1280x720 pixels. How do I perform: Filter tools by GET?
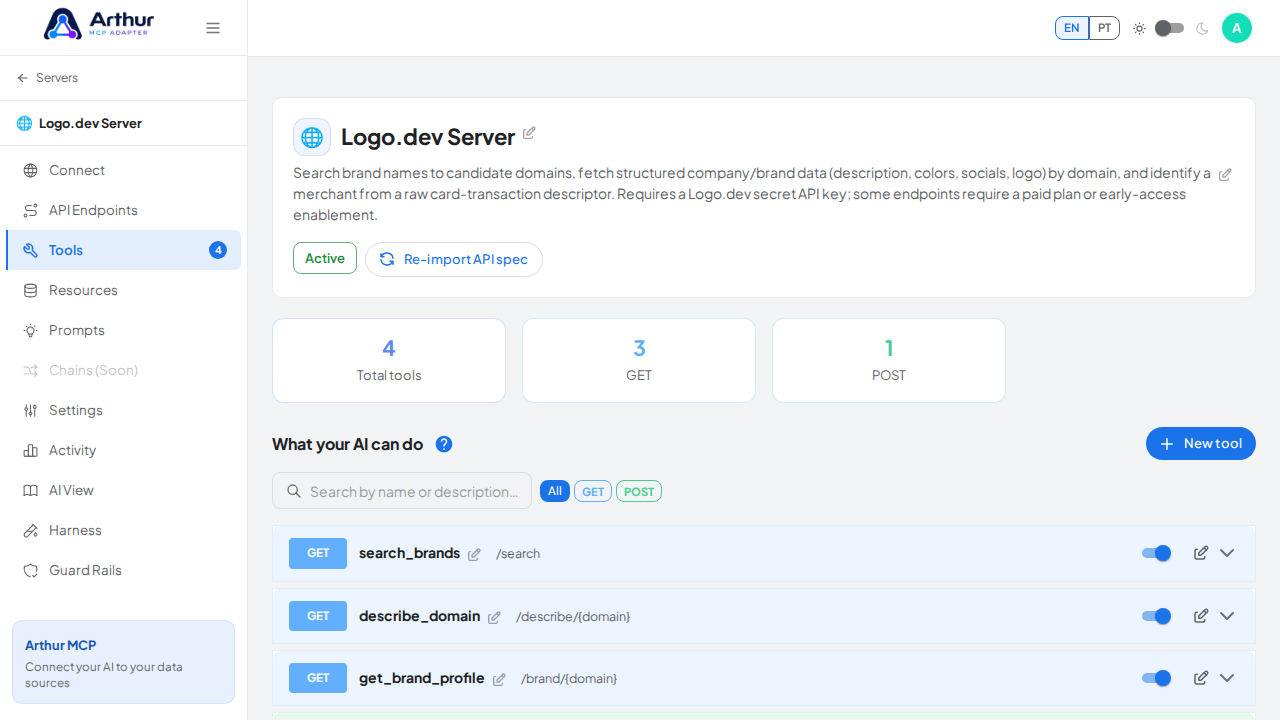click(593, 491)
